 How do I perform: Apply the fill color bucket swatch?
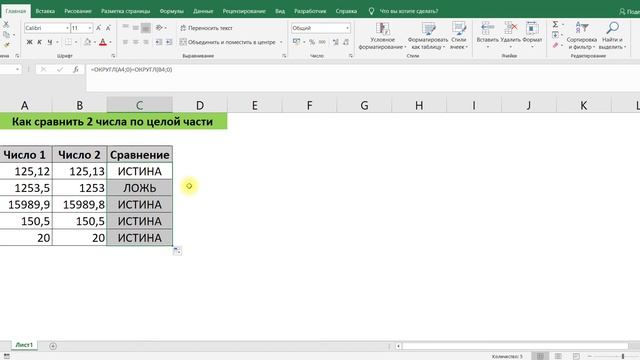click(x=87, y=42)
